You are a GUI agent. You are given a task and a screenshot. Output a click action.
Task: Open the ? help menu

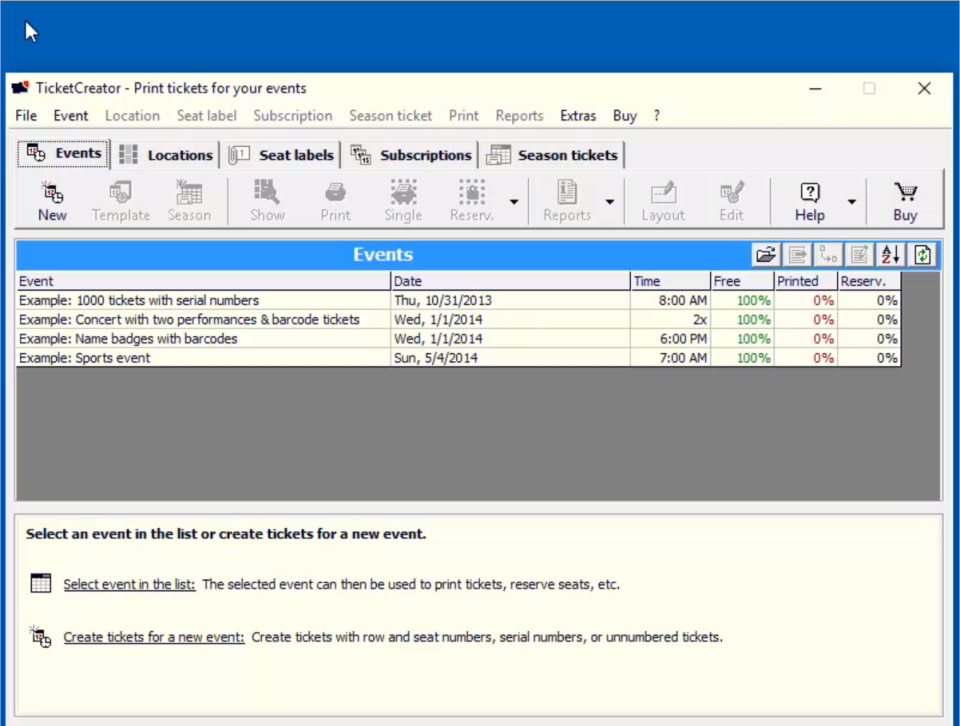pos(656,116)
